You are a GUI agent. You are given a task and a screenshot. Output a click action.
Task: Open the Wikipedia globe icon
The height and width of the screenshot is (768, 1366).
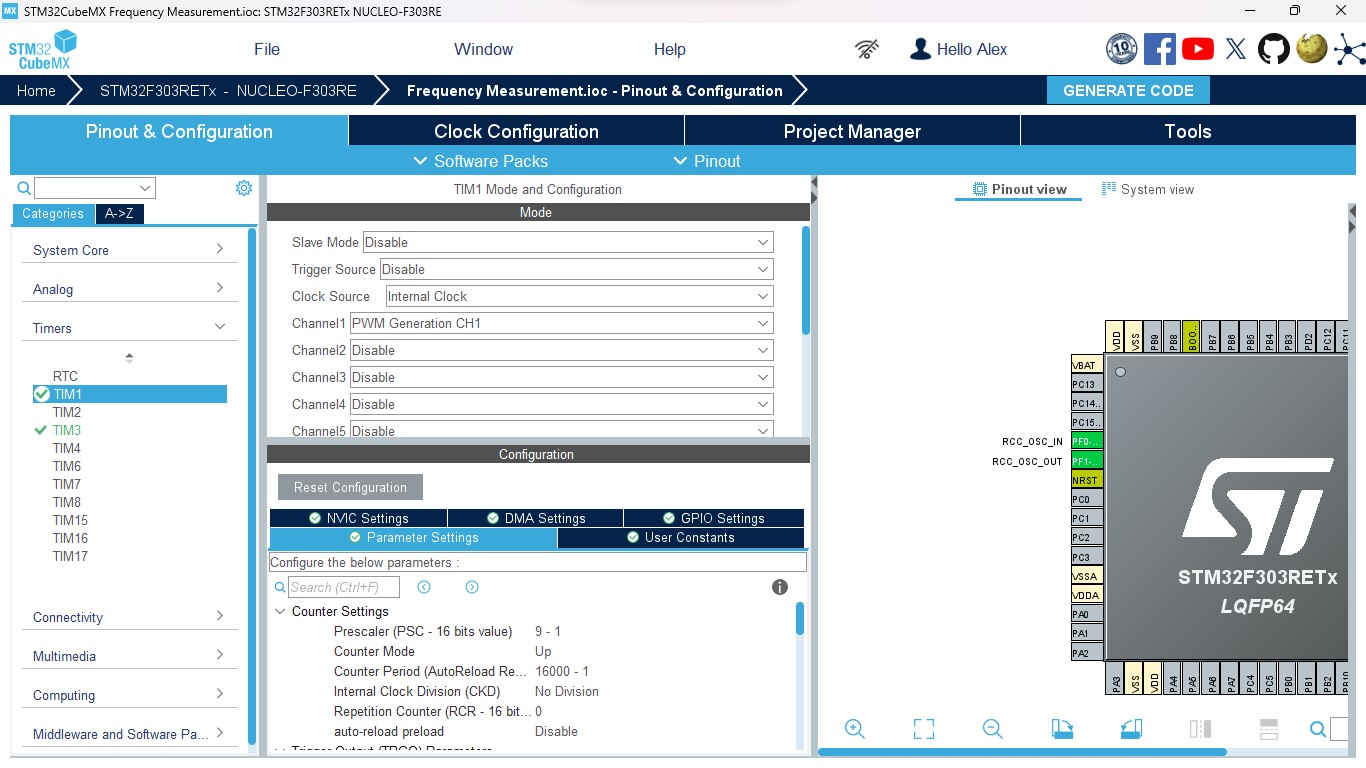[x=1311, y=48]
